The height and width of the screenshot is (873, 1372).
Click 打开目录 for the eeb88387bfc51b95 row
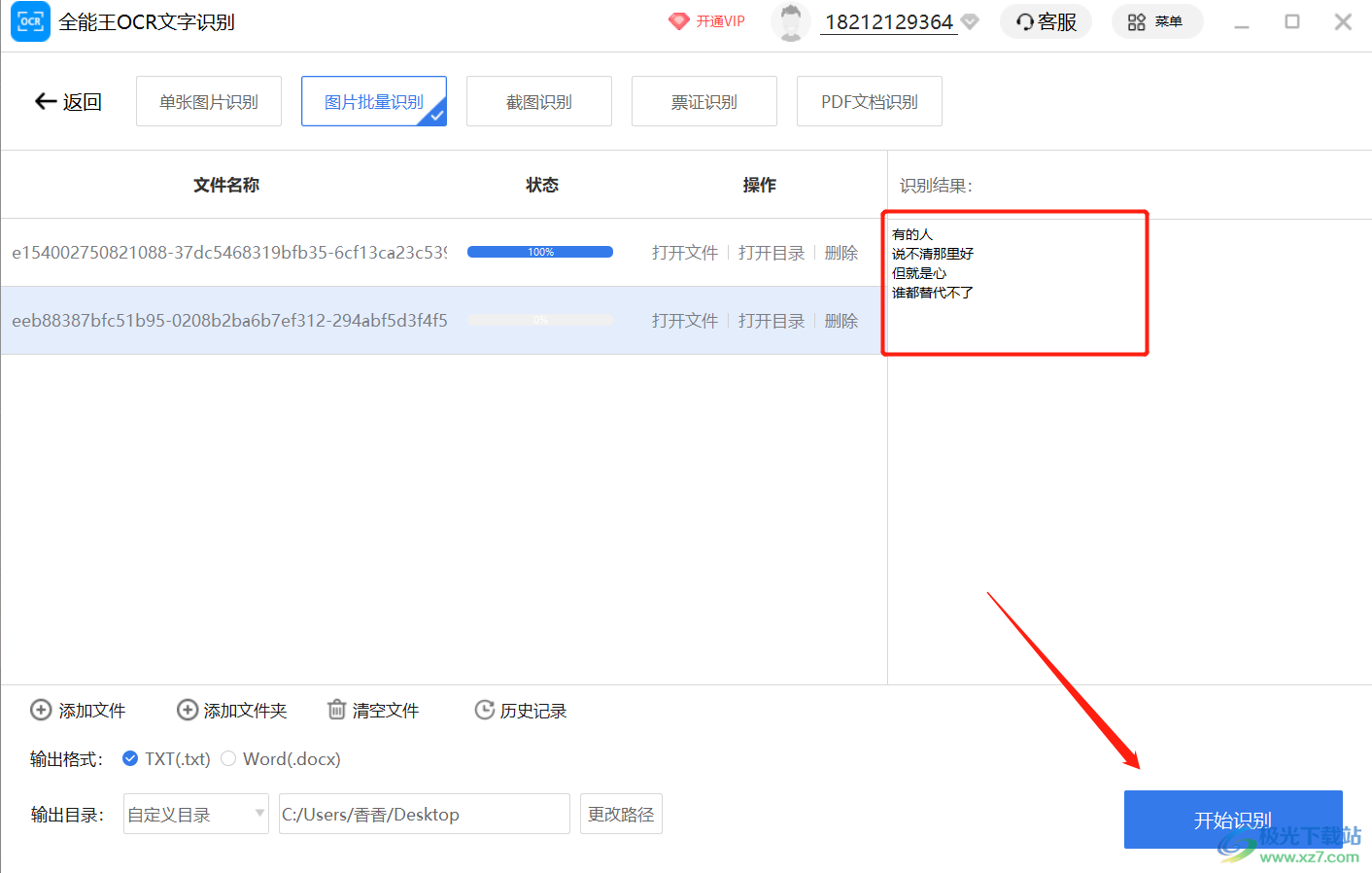tap(772, 321)
